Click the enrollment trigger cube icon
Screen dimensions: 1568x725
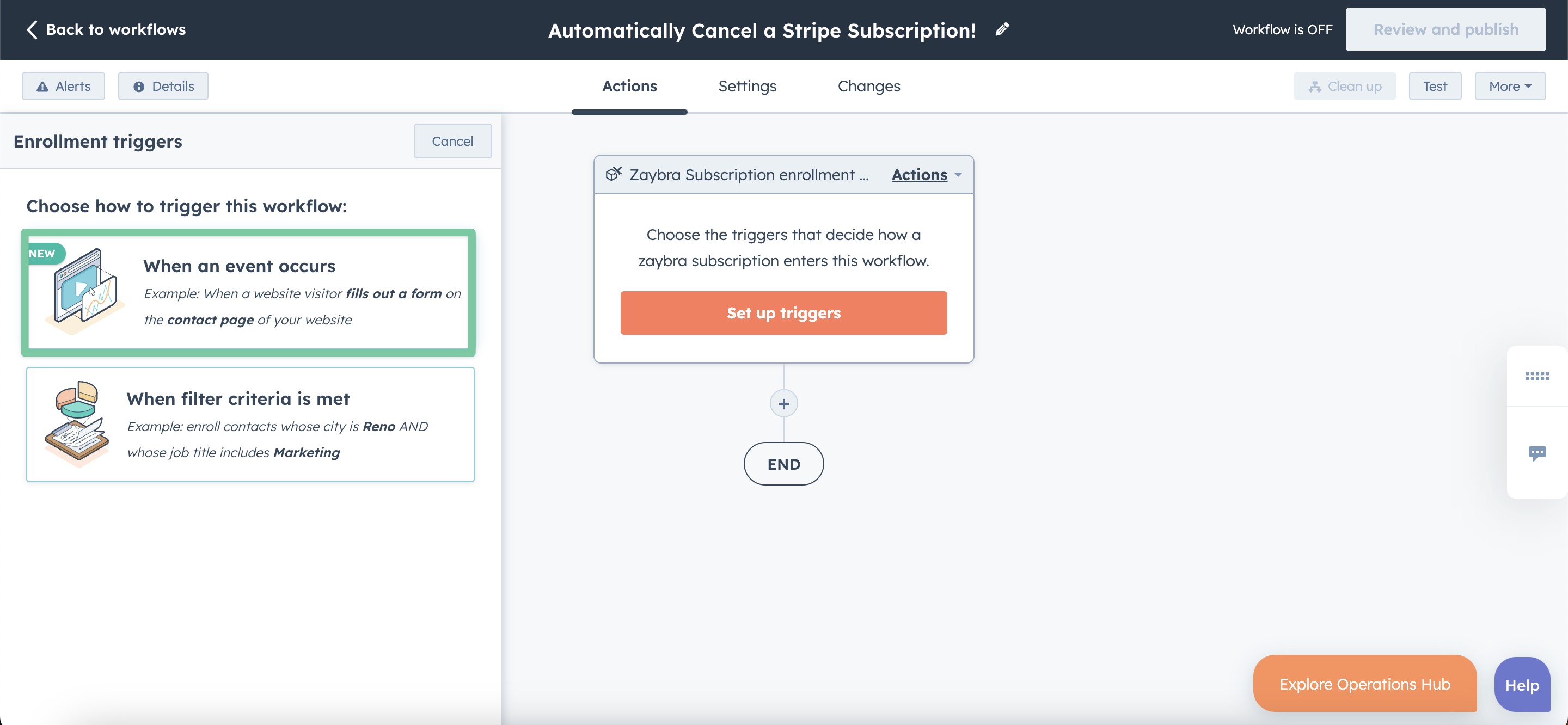tap(614, 174)
